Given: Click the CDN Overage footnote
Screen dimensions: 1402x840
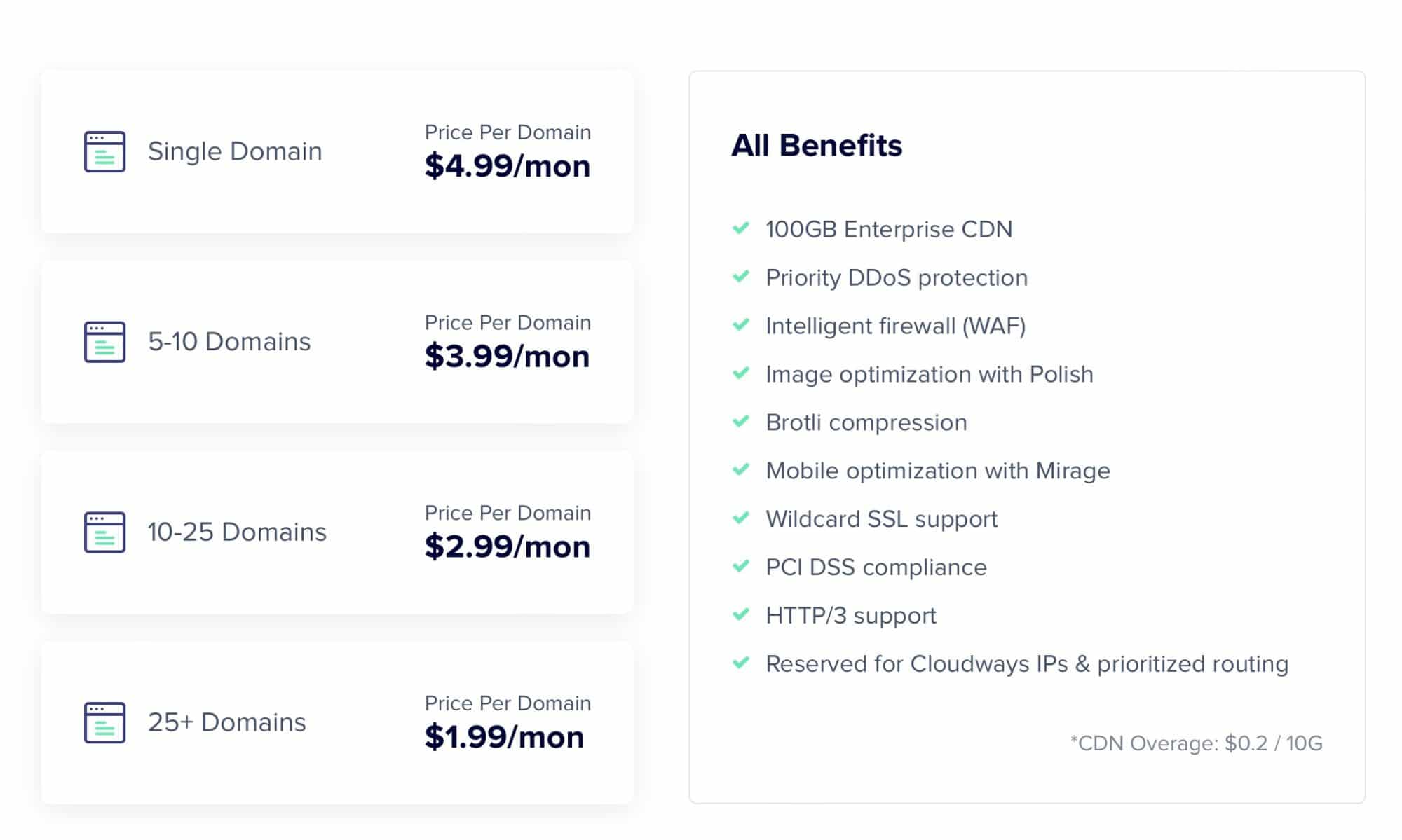Looking at the screenshot, I should click(x=1196, y=743).
